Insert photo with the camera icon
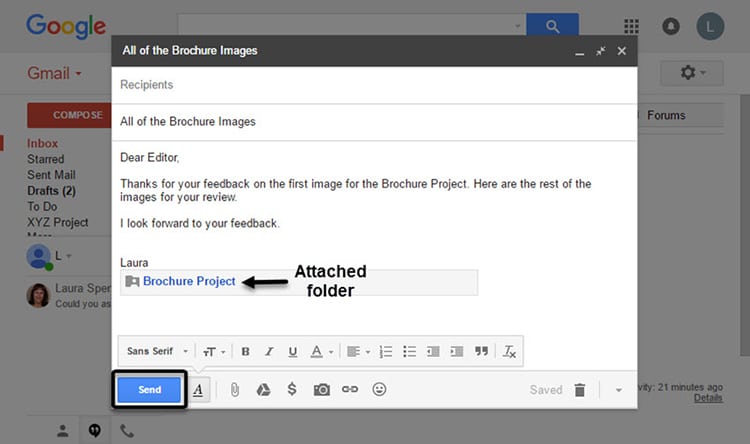Screen dimensions: 750x444 pos(321,389)
